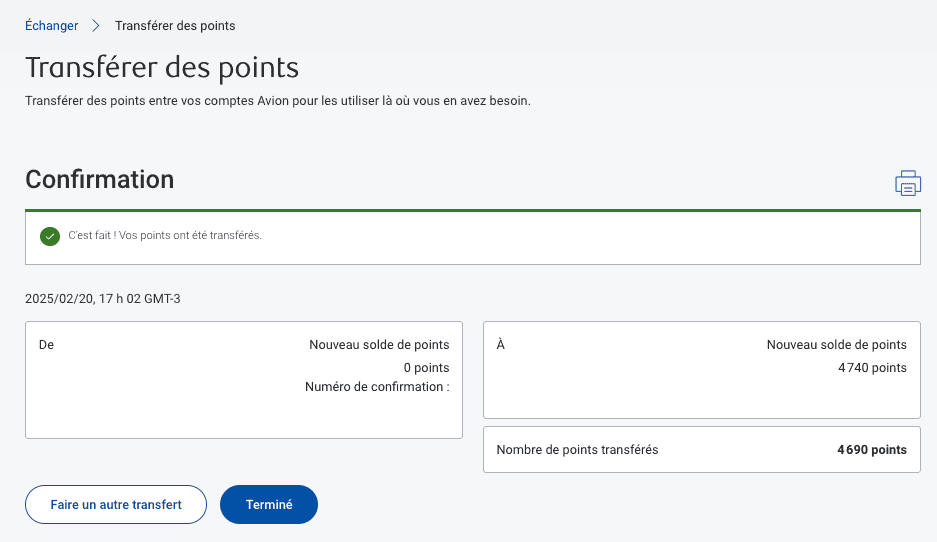
Task: Click the 'De' source account label
Action: pos(46,345)
